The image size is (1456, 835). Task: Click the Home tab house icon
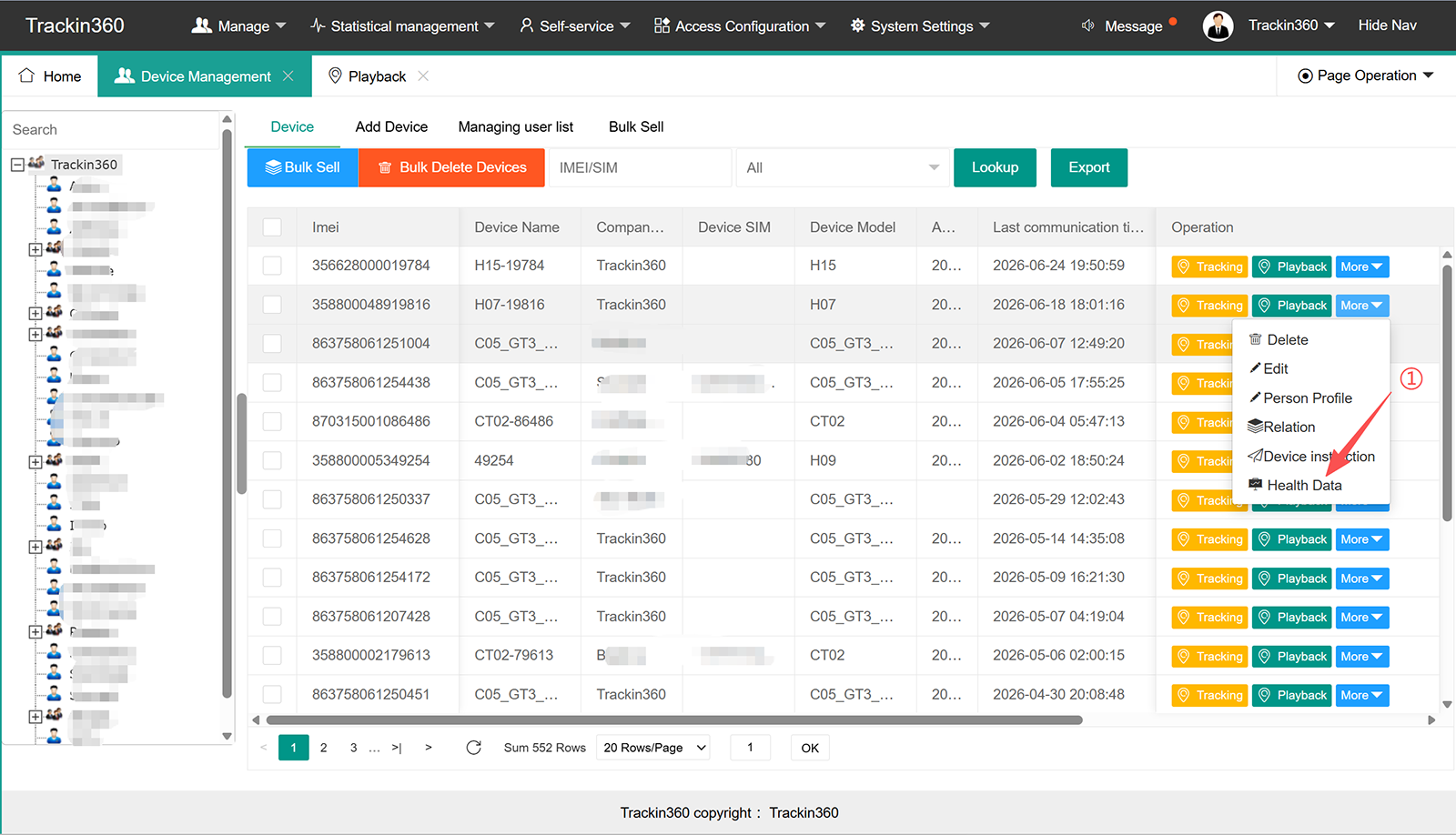pyautogui.click(x=26, y=75)
